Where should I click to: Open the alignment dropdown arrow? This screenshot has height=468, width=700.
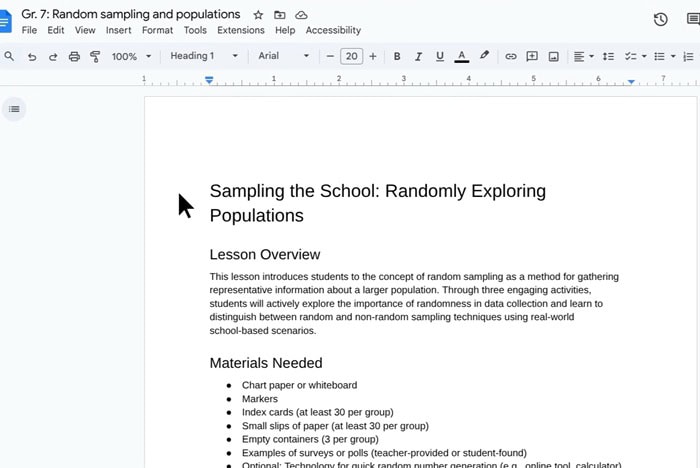592,57
